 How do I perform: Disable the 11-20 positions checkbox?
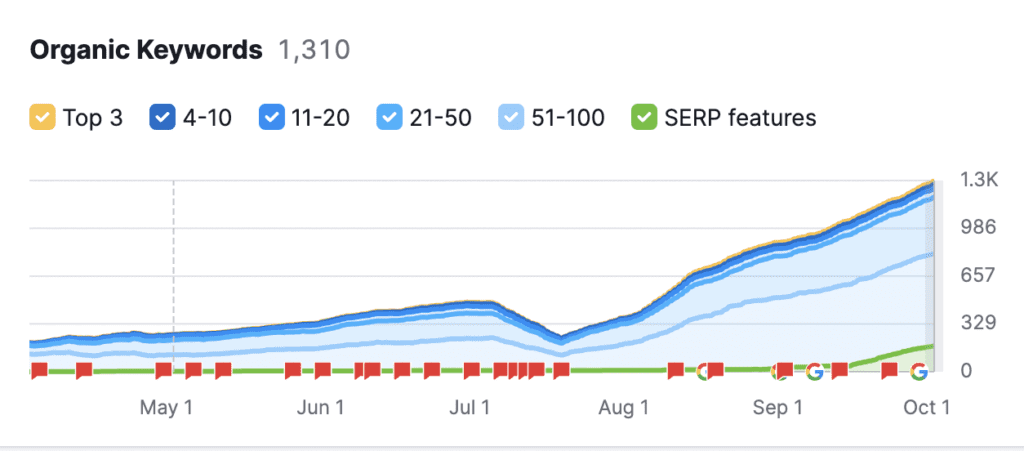(x=271, y=118)
